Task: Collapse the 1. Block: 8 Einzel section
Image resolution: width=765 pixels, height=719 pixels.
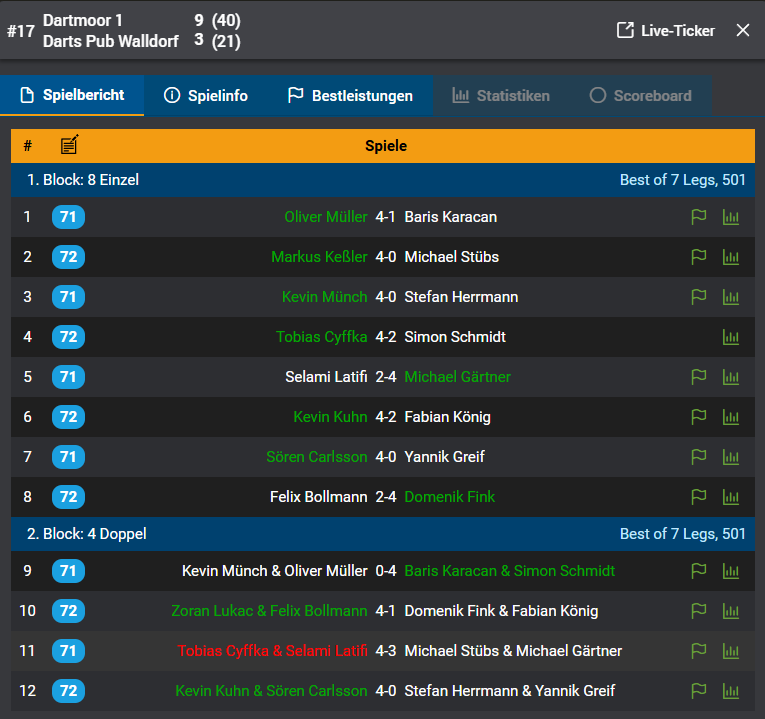Action: (x=83, y=180)
